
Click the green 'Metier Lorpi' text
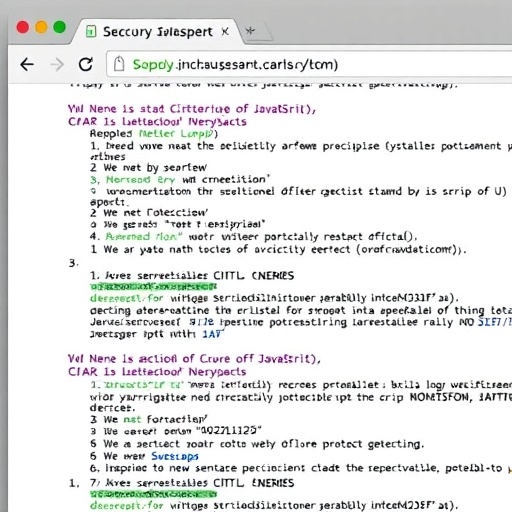click(x=177, y=134)
